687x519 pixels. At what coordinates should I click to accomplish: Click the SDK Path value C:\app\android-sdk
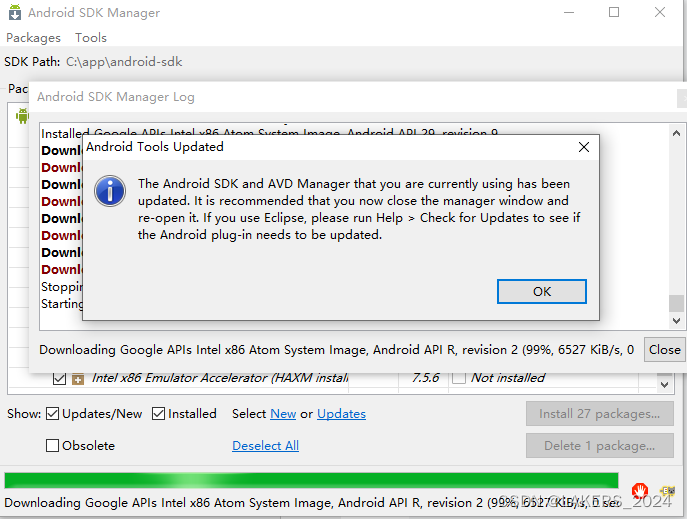[124, 62]
